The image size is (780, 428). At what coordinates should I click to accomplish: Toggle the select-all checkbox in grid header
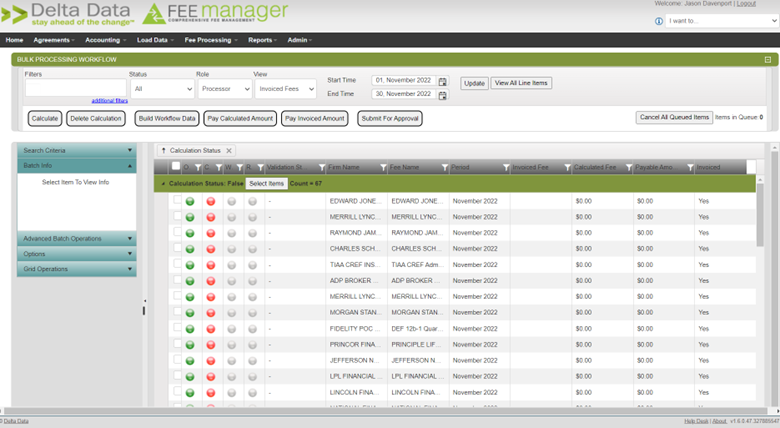pyautogui.click(x=176, y=166)
